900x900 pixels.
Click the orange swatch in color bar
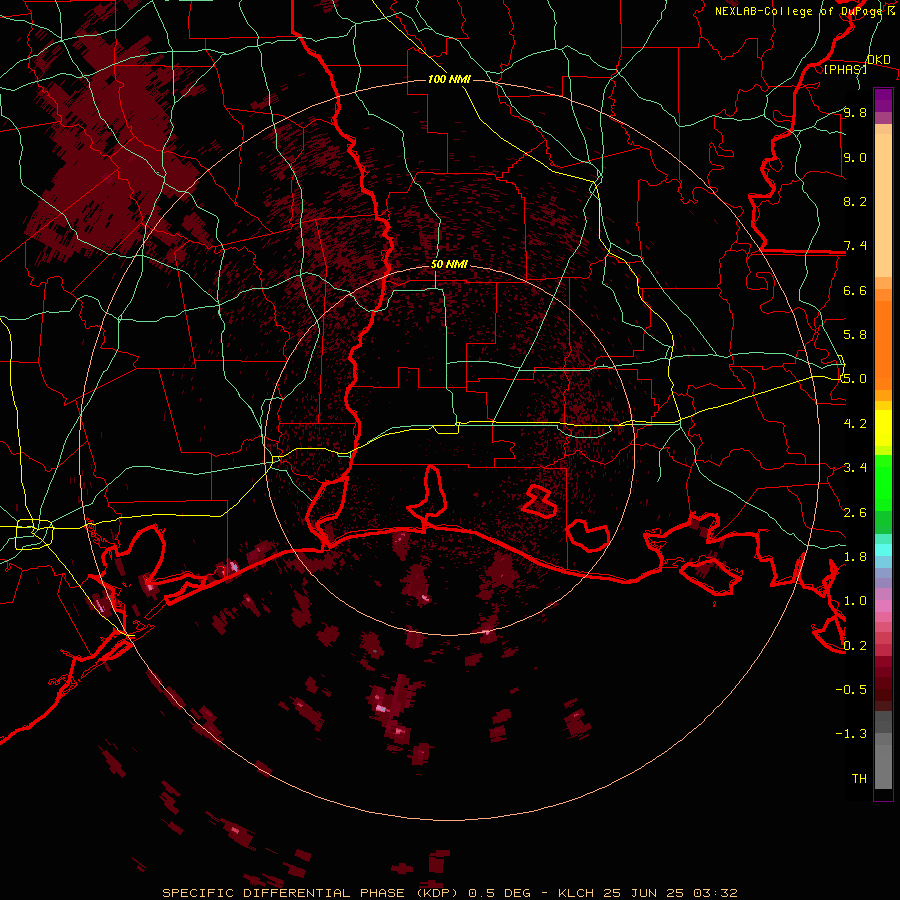tap(883, 344)
